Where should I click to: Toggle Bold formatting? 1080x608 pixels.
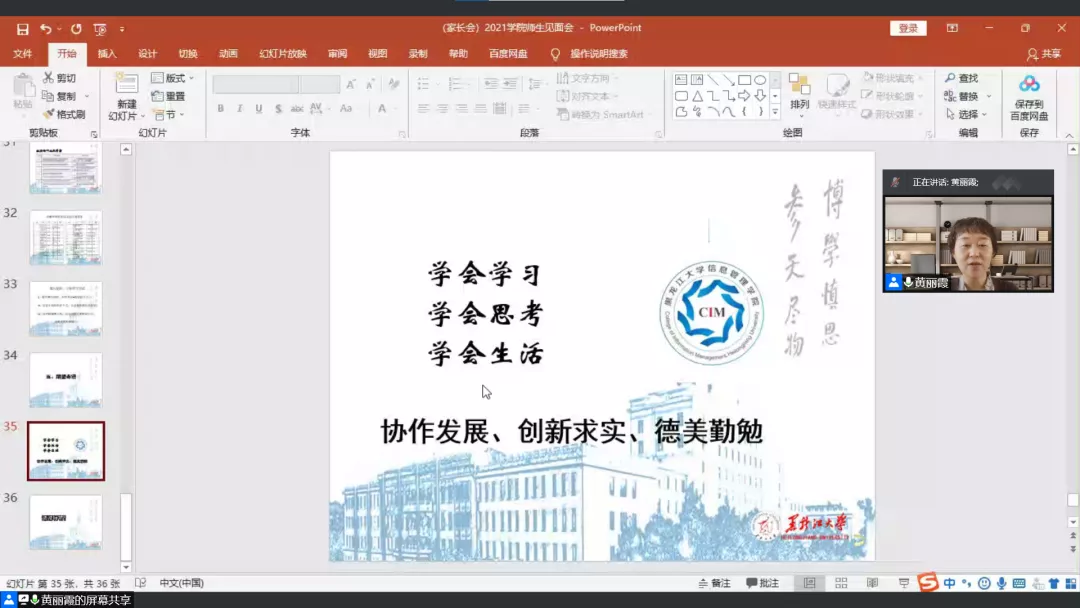click(x=220, y=108)
